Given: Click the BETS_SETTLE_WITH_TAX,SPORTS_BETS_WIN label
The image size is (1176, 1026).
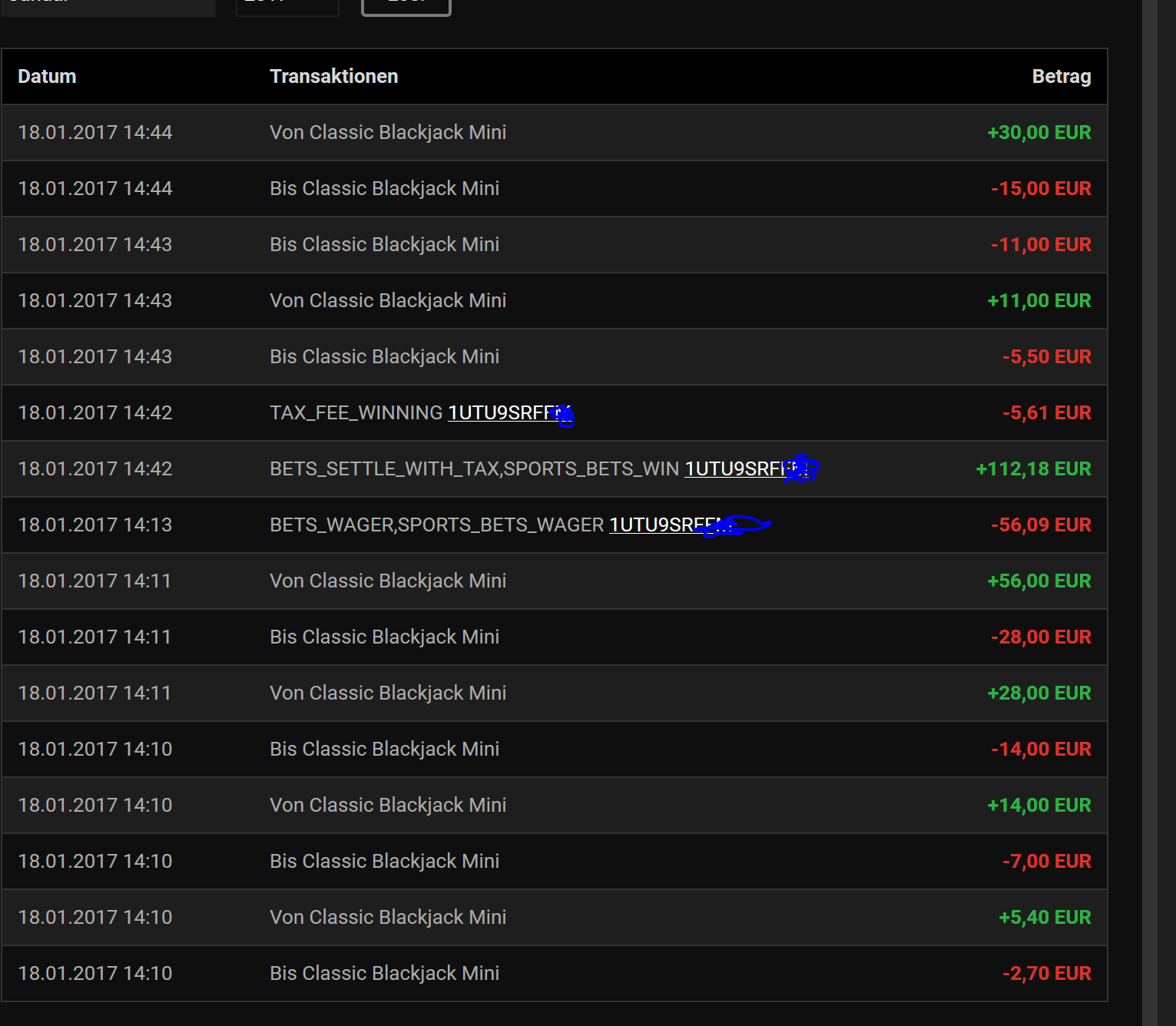Looking at the screenshot, I should (x=475, y=468).
